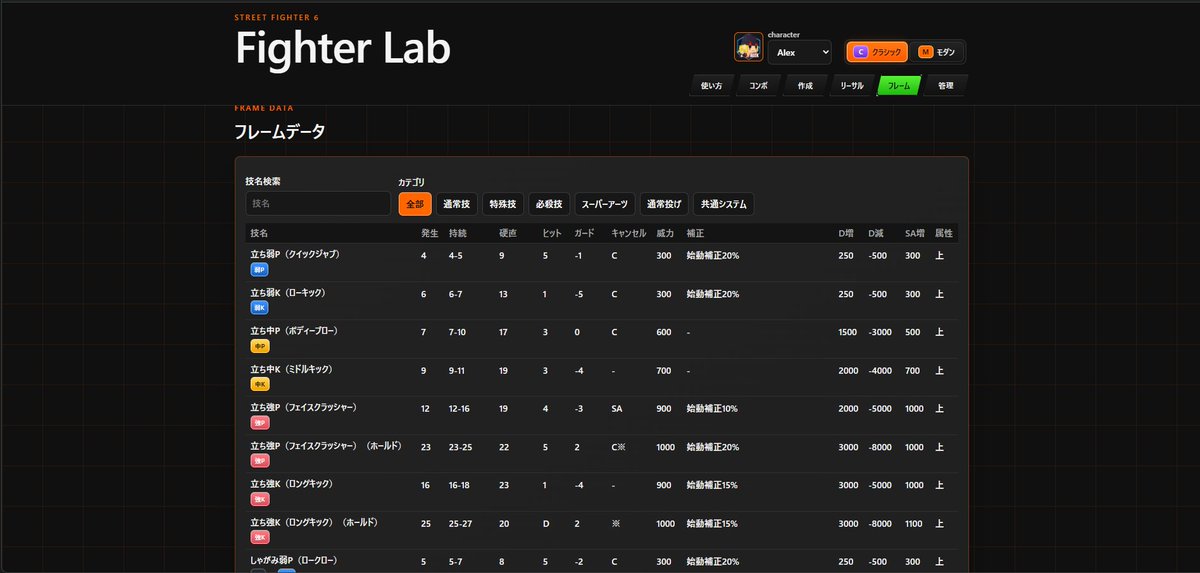Viewport: 1200px width, 573px height.
Task: Select the しゃがみ弱P (ロークロー) move name
Action: pyautogui.click(x=295, y=561)
